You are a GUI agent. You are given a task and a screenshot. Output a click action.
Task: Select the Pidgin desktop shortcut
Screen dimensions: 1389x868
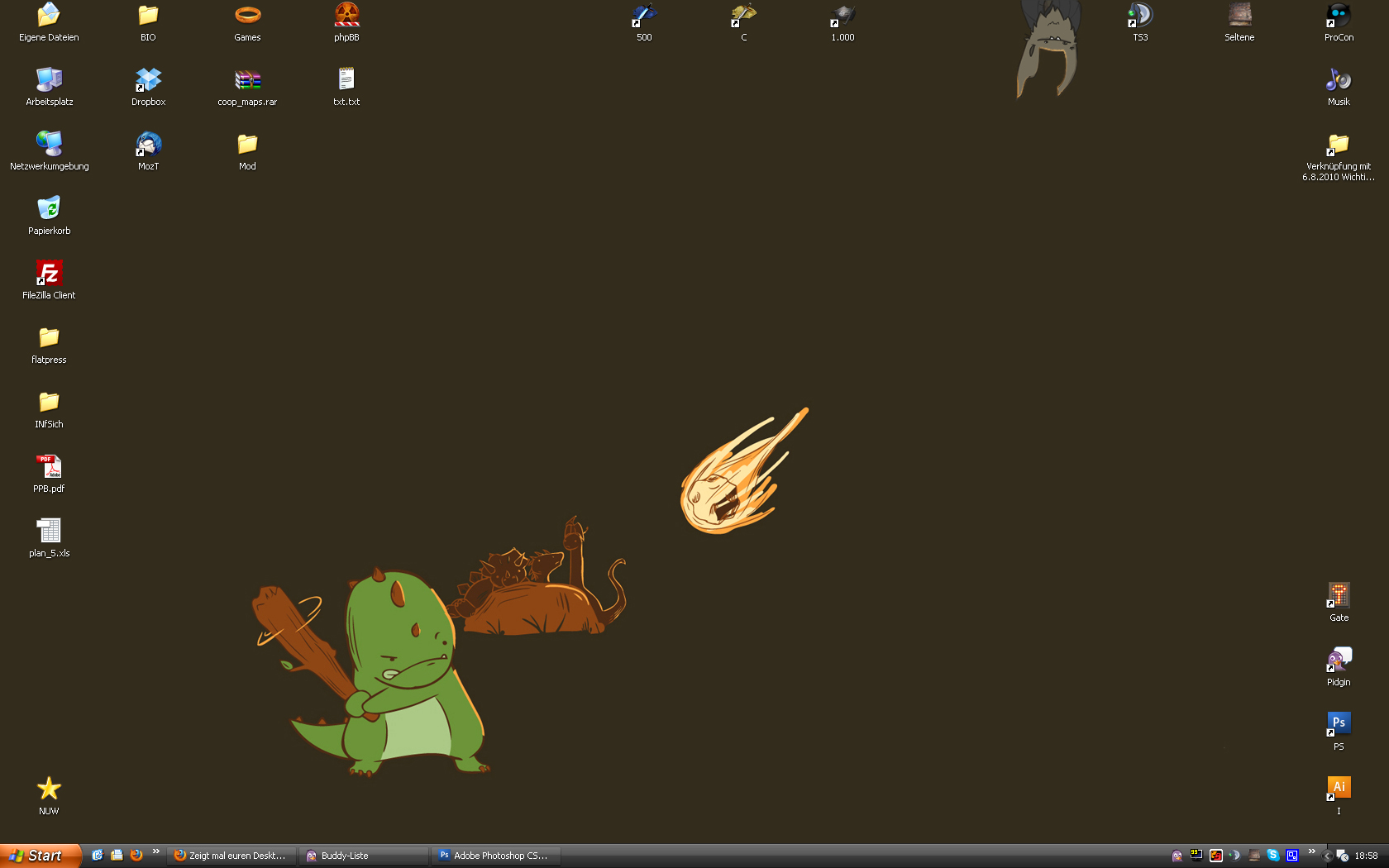pos(1339,660)
